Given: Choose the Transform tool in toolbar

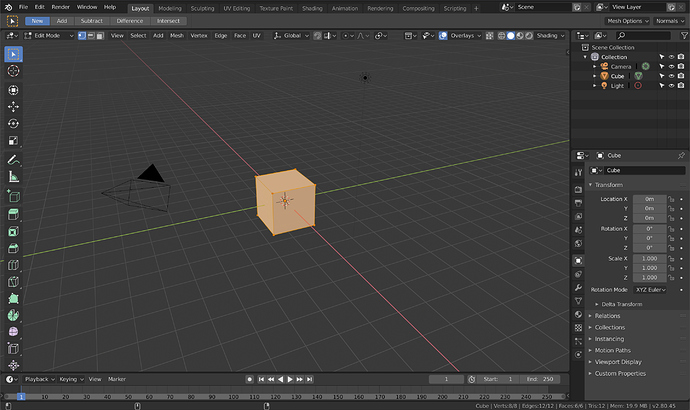Looking at the screenshot, I should [13, 90].
